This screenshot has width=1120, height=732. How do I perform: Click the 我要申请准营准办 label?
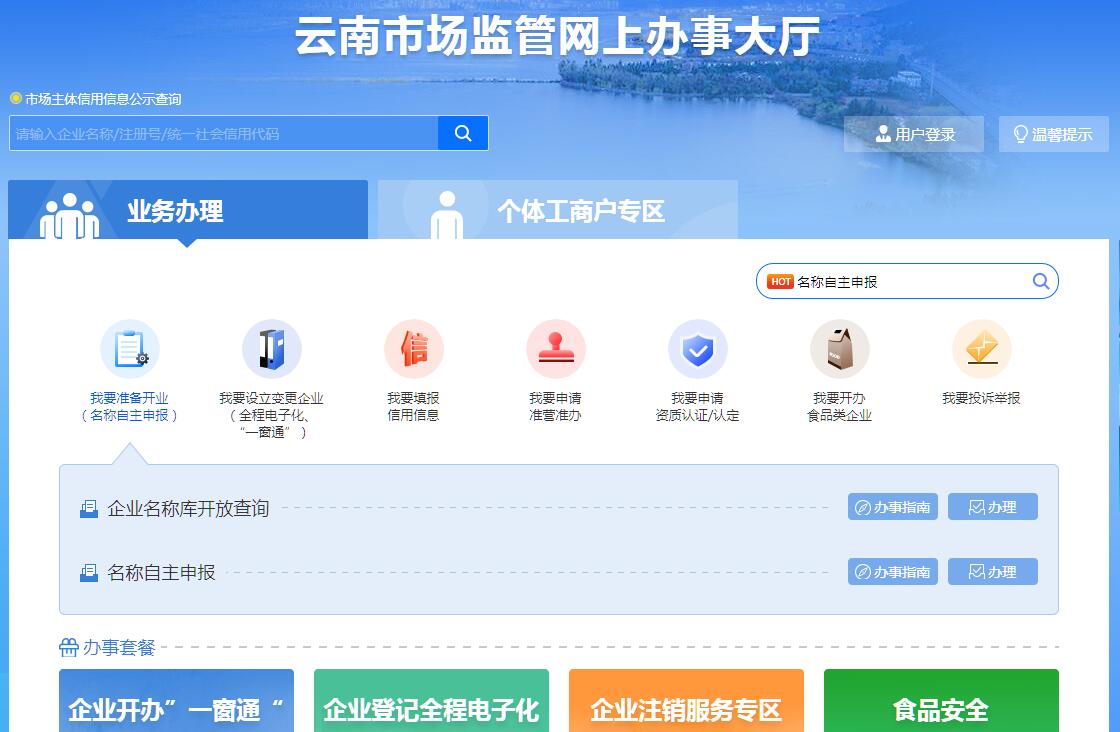click(x=556, y=406)
